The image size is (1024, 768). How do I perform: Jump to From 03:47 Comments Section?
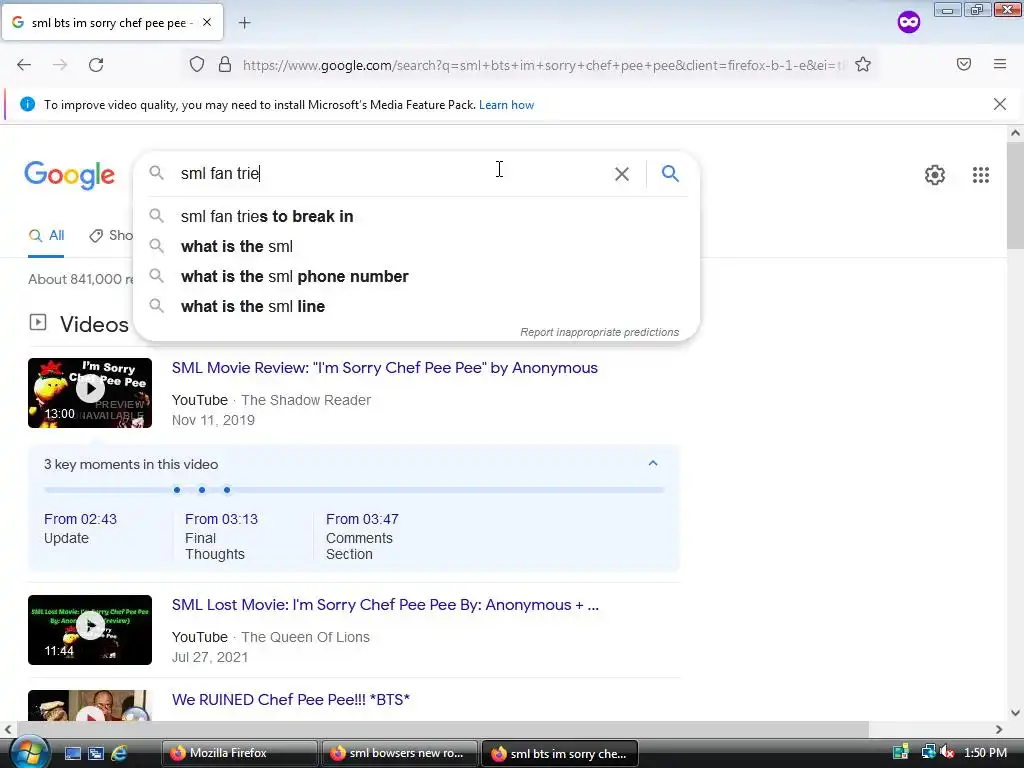[362, 536]
